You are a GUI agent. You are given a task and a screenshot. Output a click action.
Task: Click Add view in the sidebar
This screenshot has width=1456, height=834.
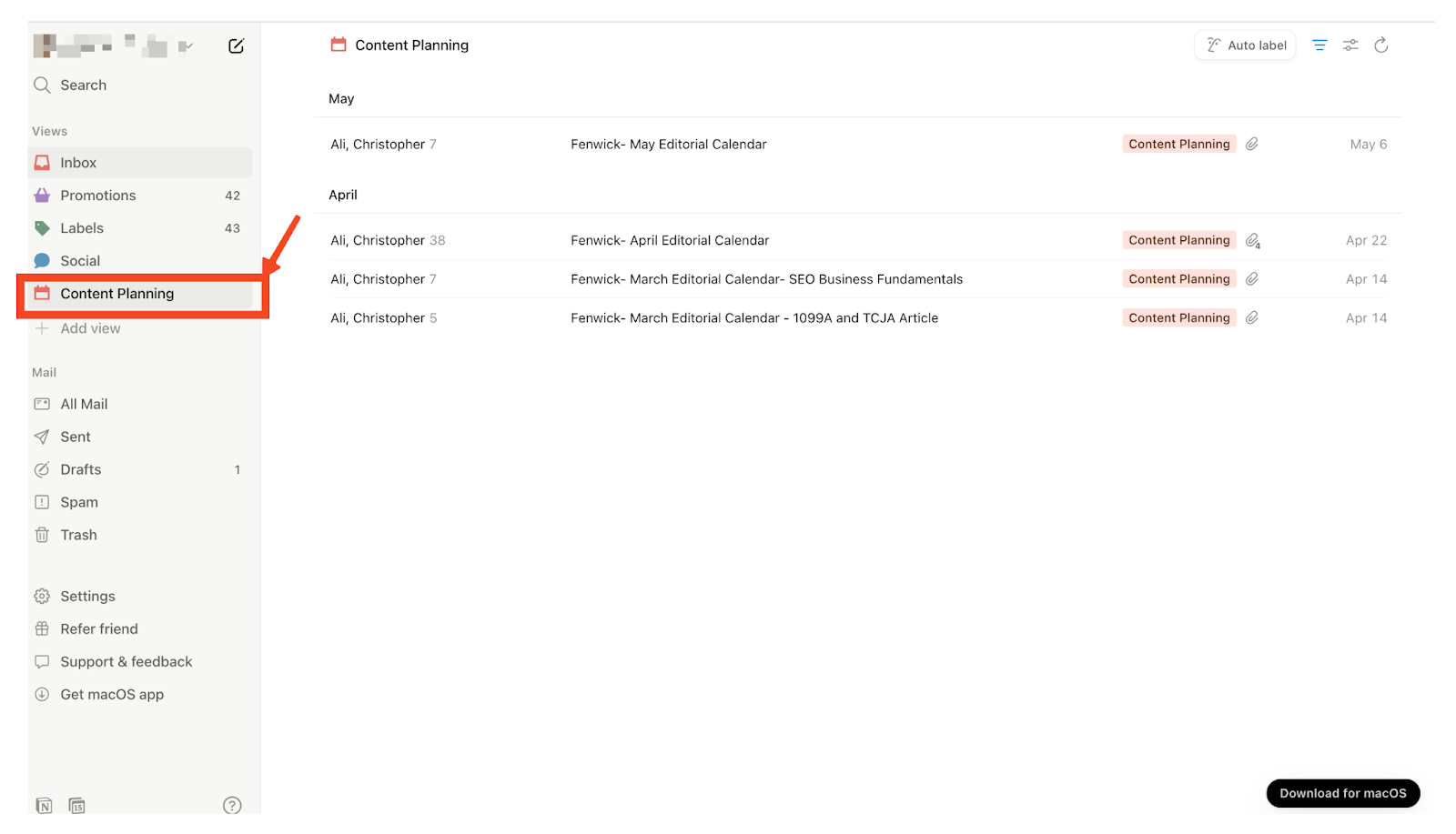click(89, 328)
